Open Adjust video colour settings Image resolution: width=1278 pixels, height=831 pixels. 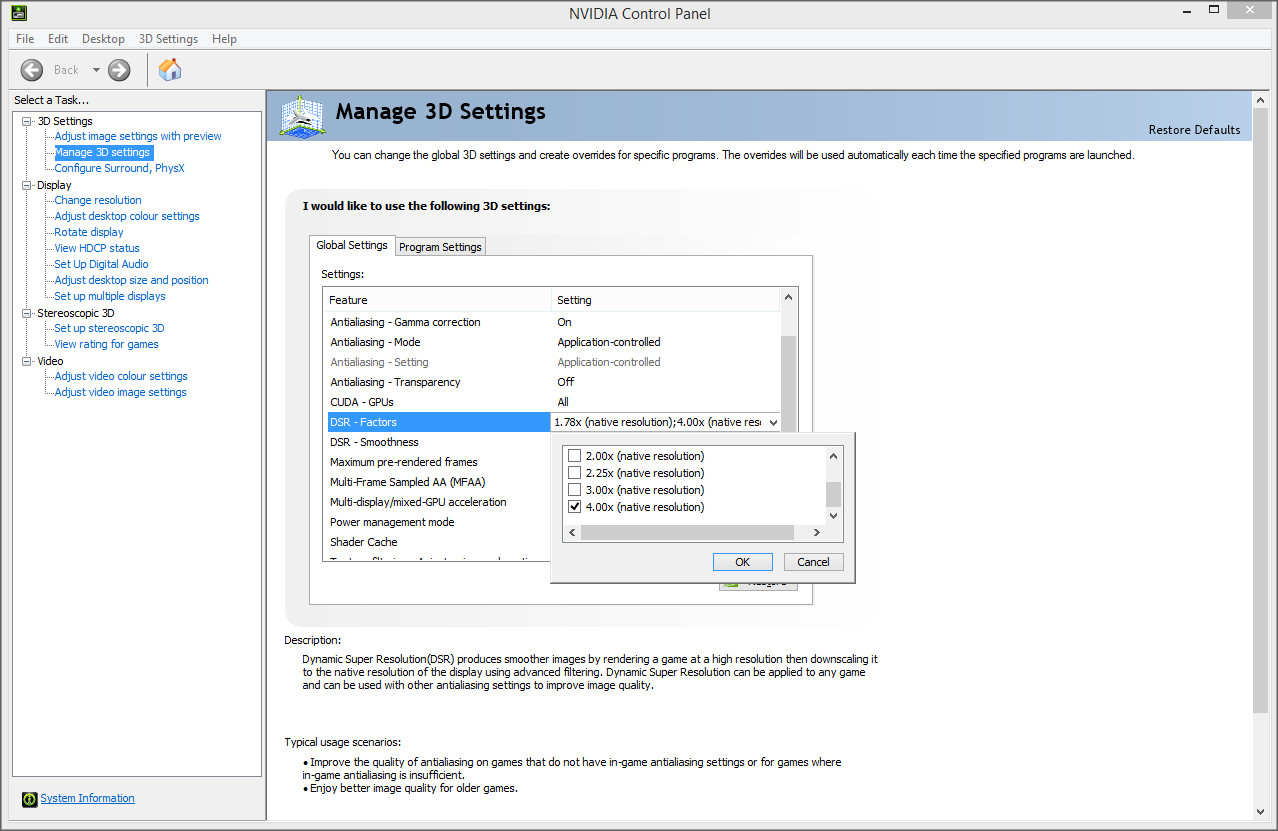pos(121,376)
